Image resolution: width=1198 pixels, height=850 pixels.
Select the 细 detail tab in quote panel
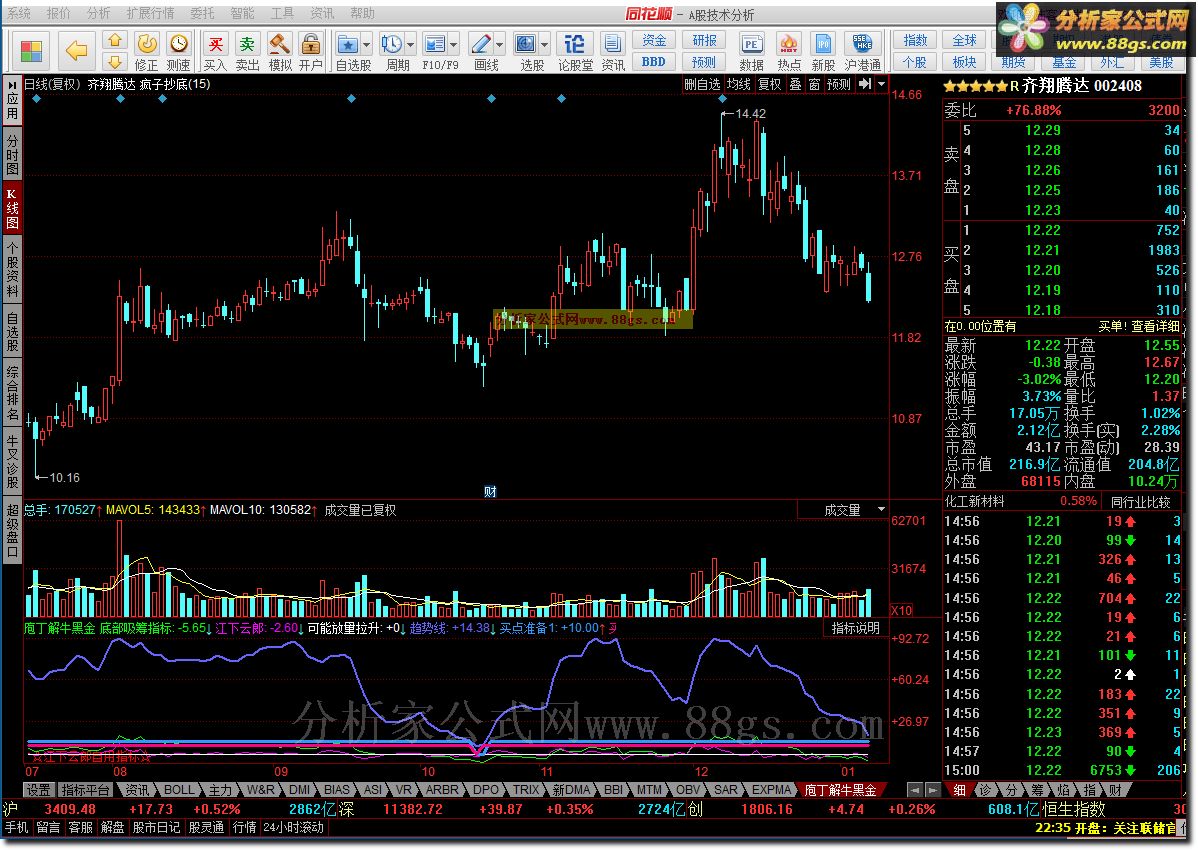pos(959,790)
